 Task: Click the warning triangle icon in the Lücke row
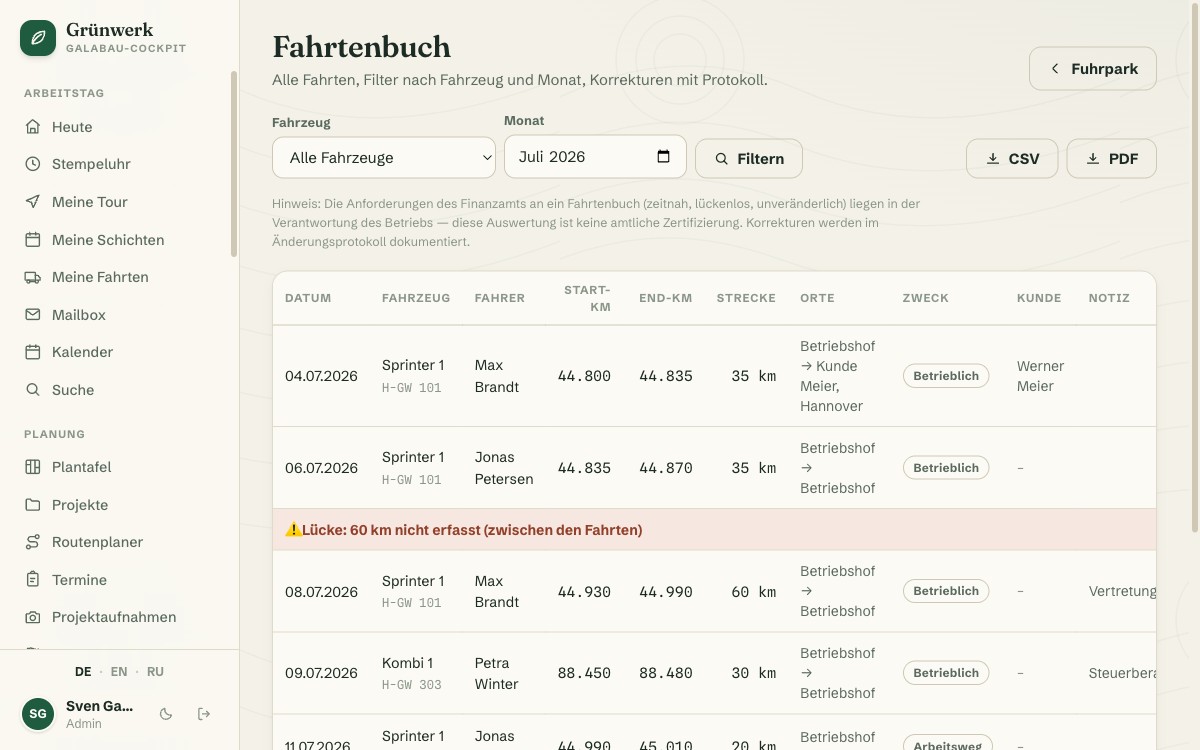coord(293,530)
